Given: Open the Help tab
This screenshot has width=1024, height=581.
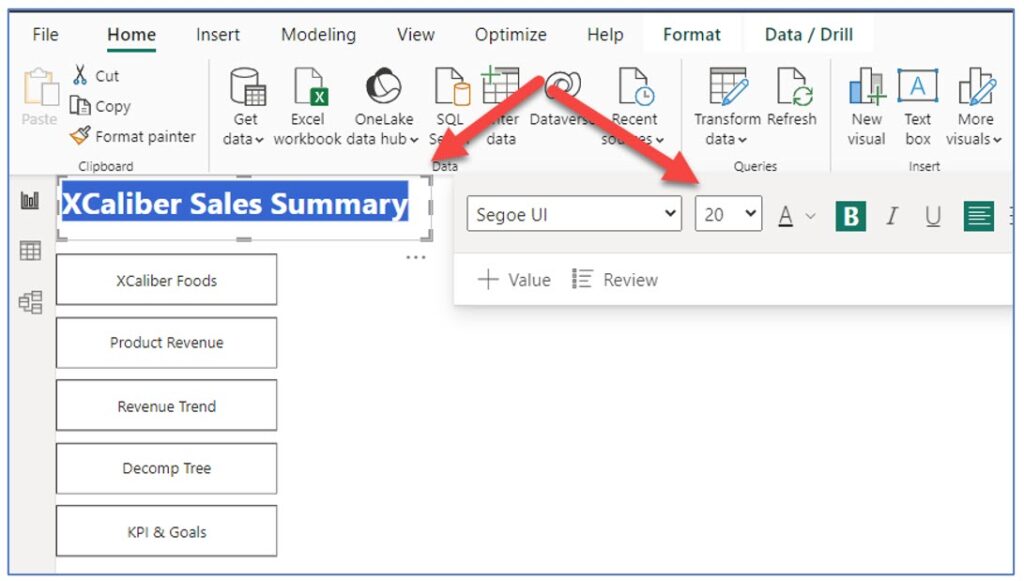Looking at the screenshot, I should (605, 35).
